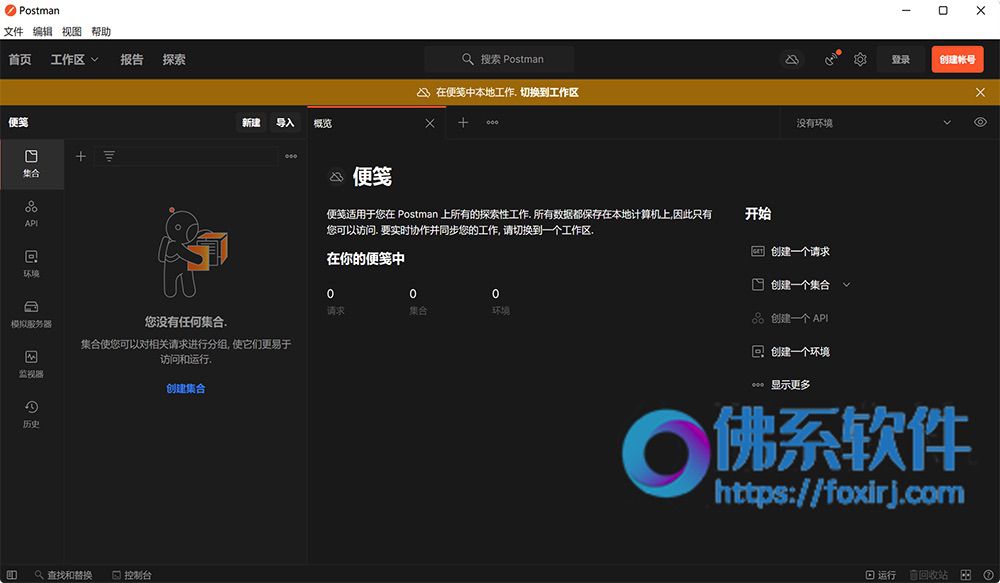Open the 监视器 (Monitors) sidebar section
This screenshot has width=1000, height=583.
pos(31,364)
